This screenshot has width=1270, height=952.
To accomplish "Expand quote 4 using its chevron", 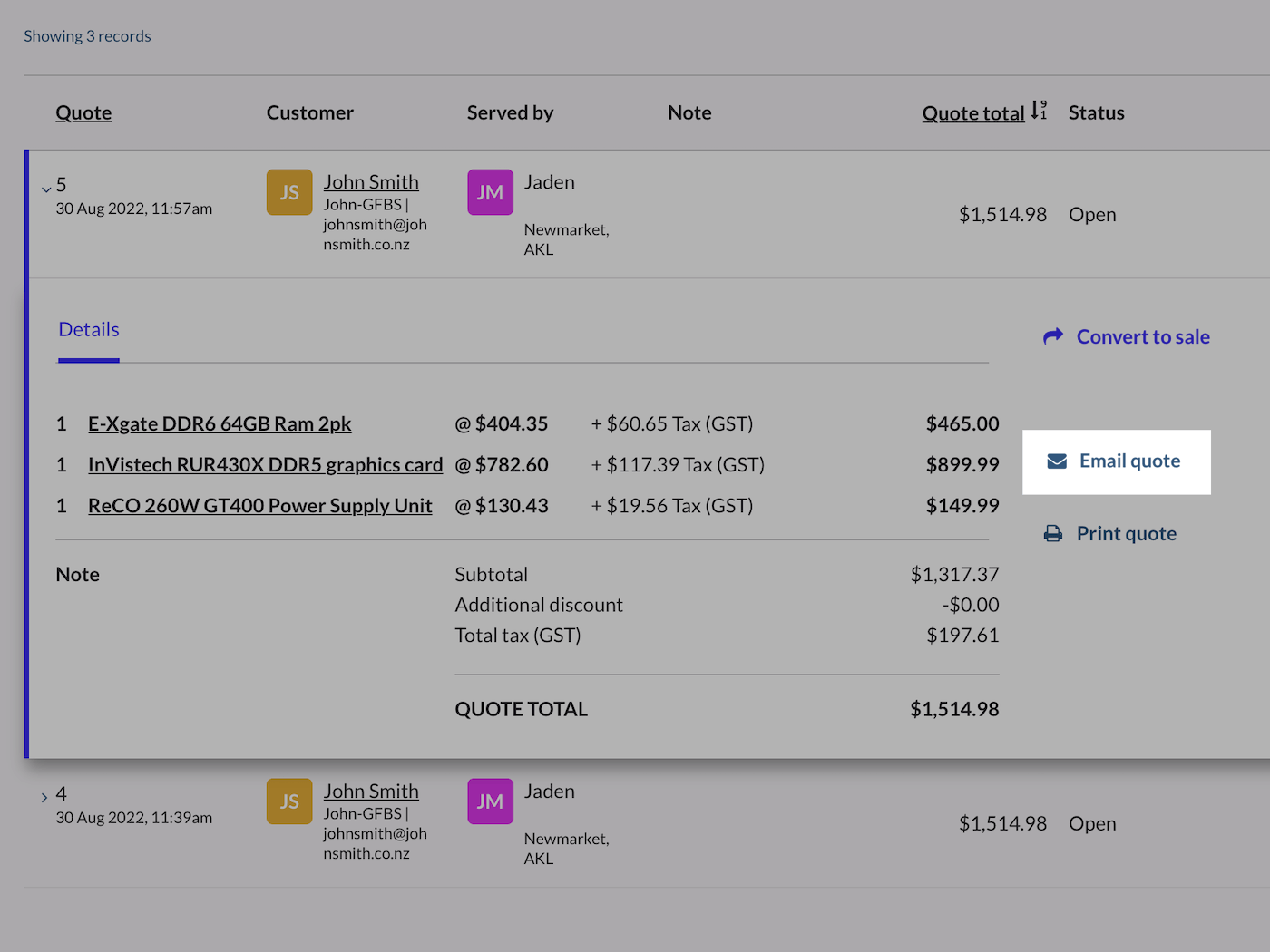I will tap(44, 798).
